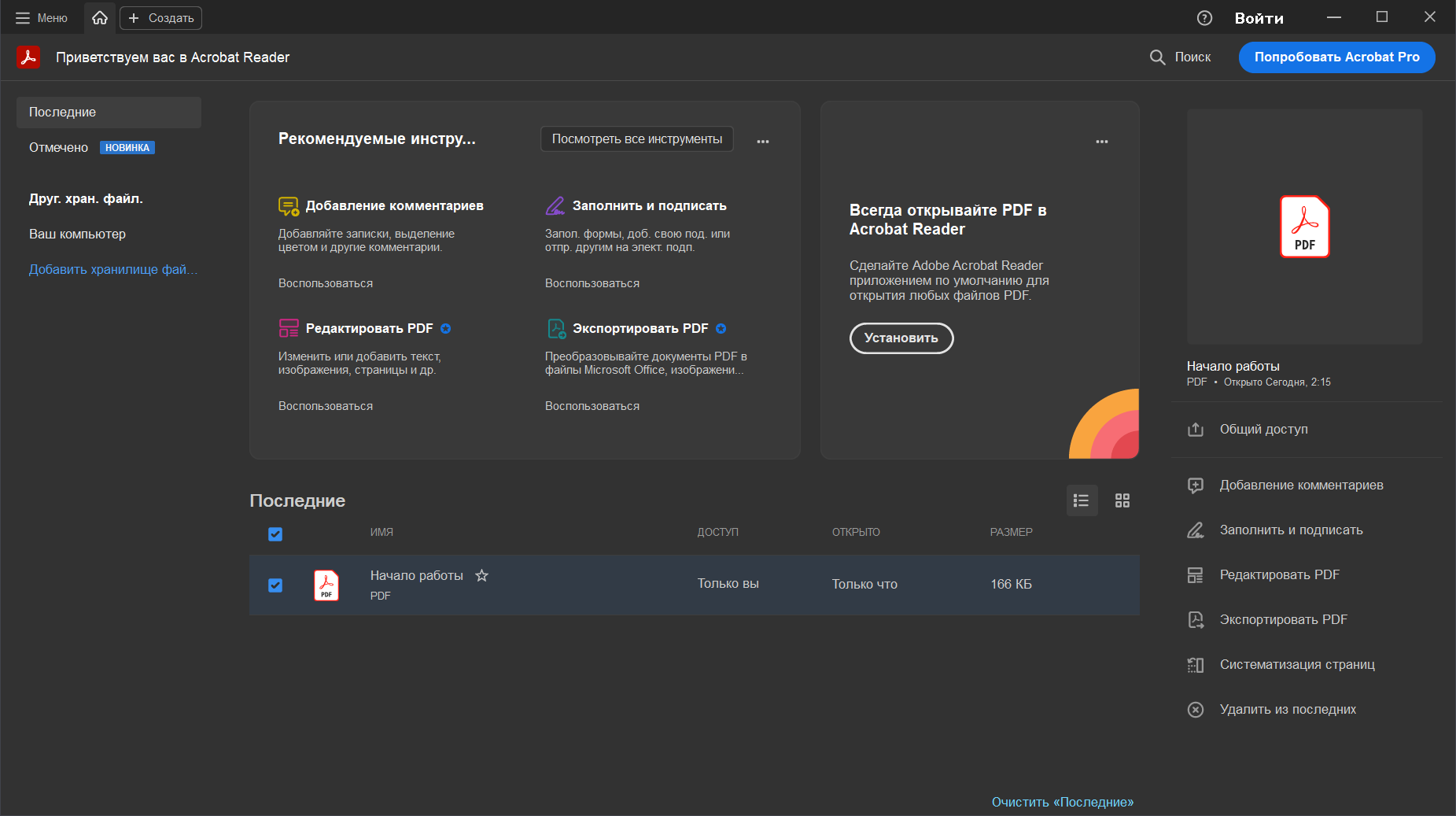Click Очистить «Последние» link

(x=1062, y=802)
